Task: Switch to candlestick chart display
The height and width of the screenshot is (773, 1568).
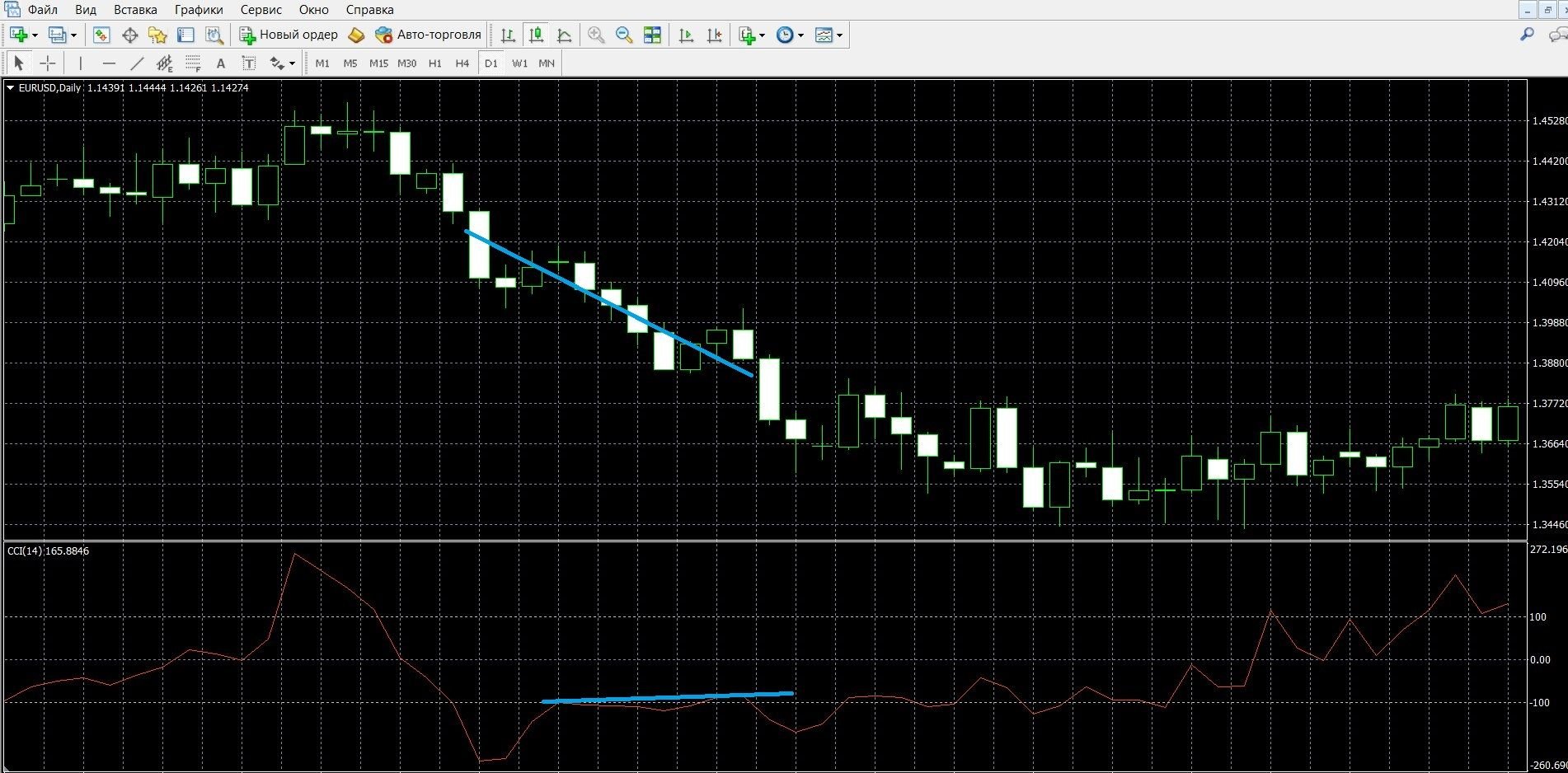Action: click(536, 35)
